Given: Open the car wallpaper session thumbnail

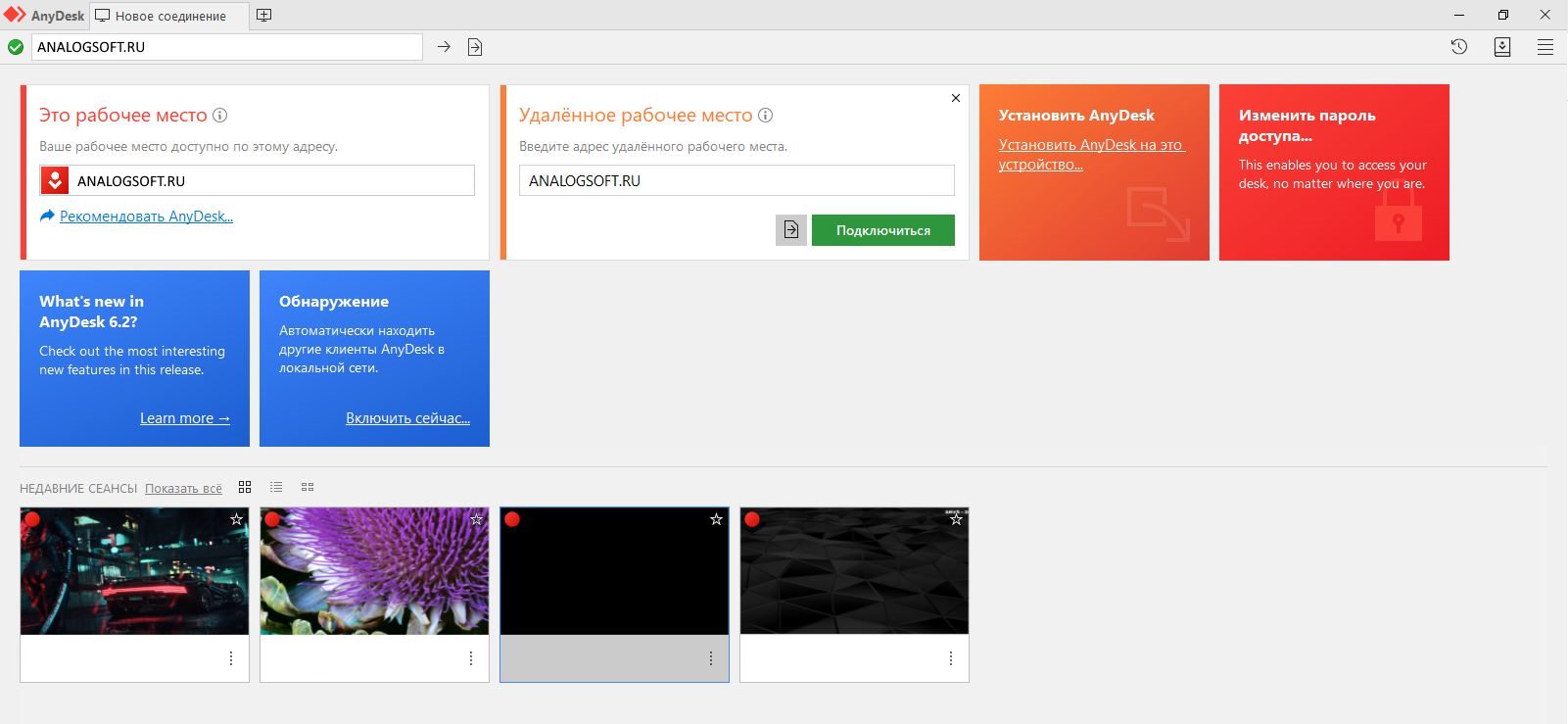Looking at the screenshot, I should [x=134, y=570].
